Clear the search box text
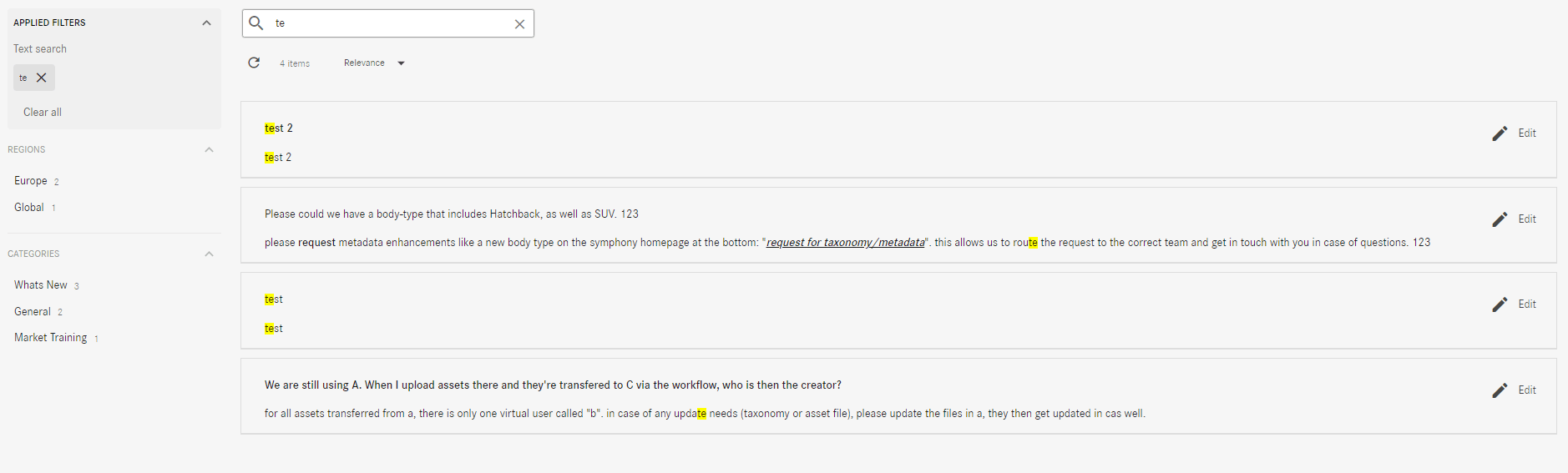 [519, 24]
